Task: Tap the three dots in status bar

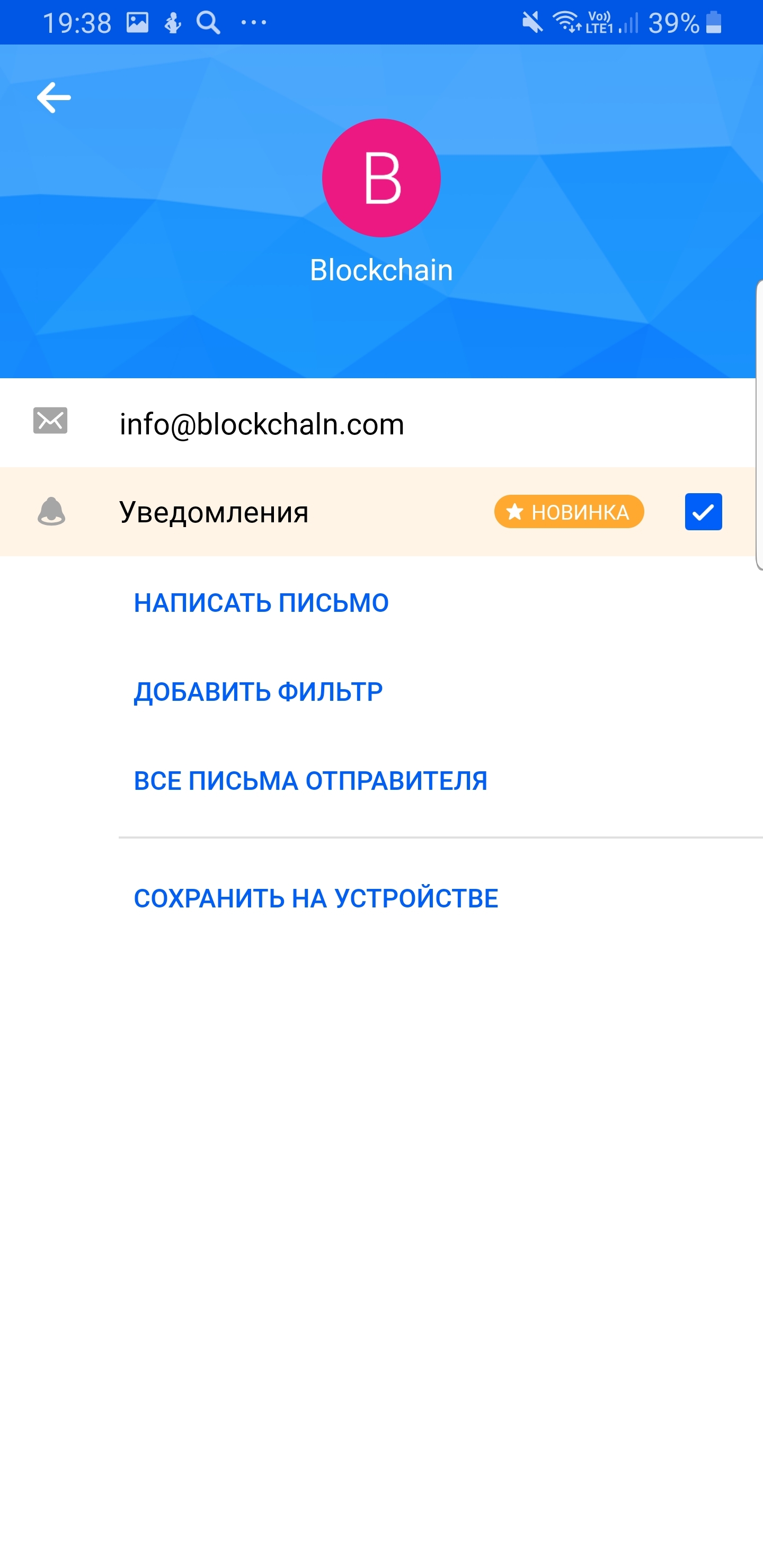Action: 253,23
